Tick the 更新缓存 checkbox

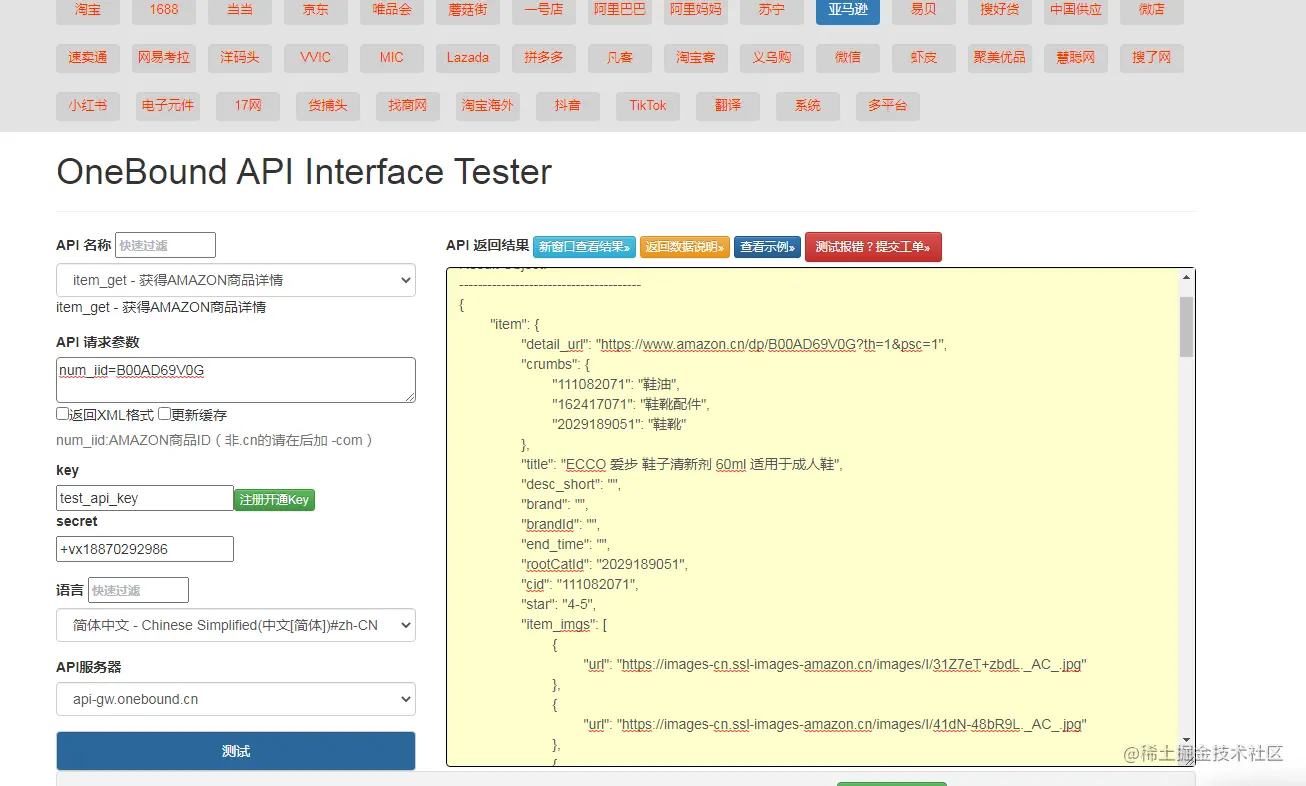click(x=164, y=414)
